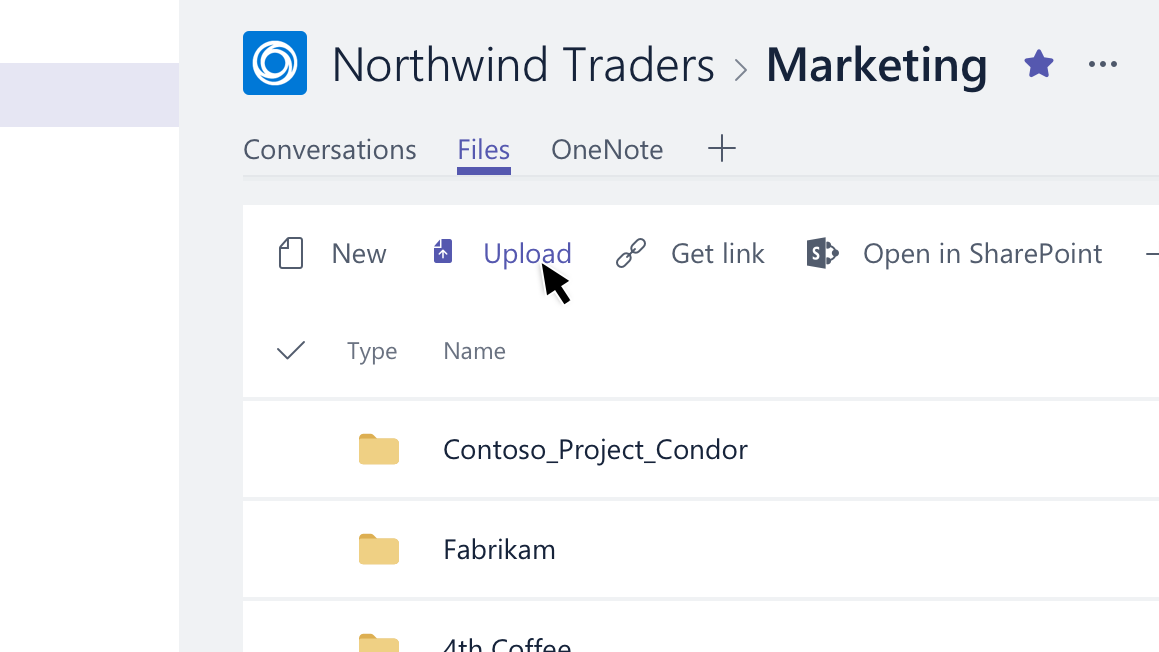Click the Upload file icon

[x=443, y=251]
